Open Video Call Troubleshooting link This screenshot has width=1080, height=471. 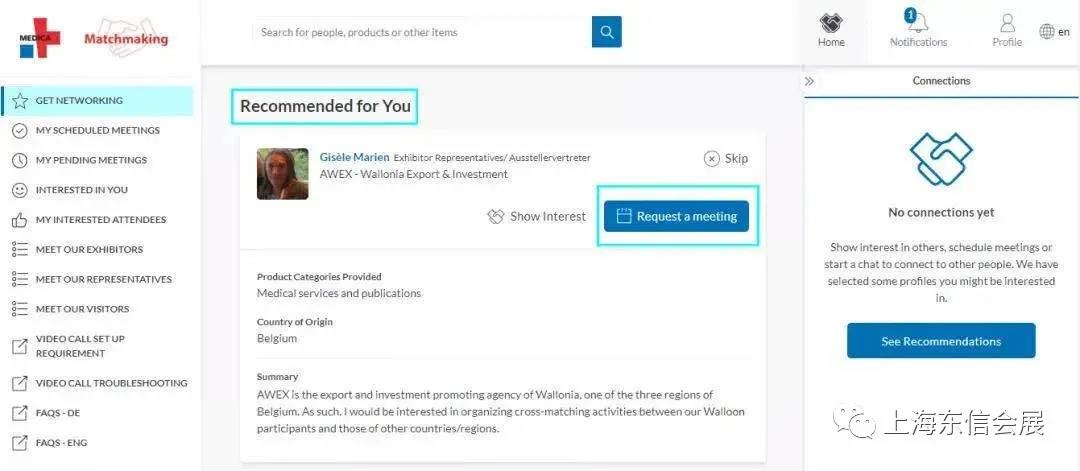(111, 383)
